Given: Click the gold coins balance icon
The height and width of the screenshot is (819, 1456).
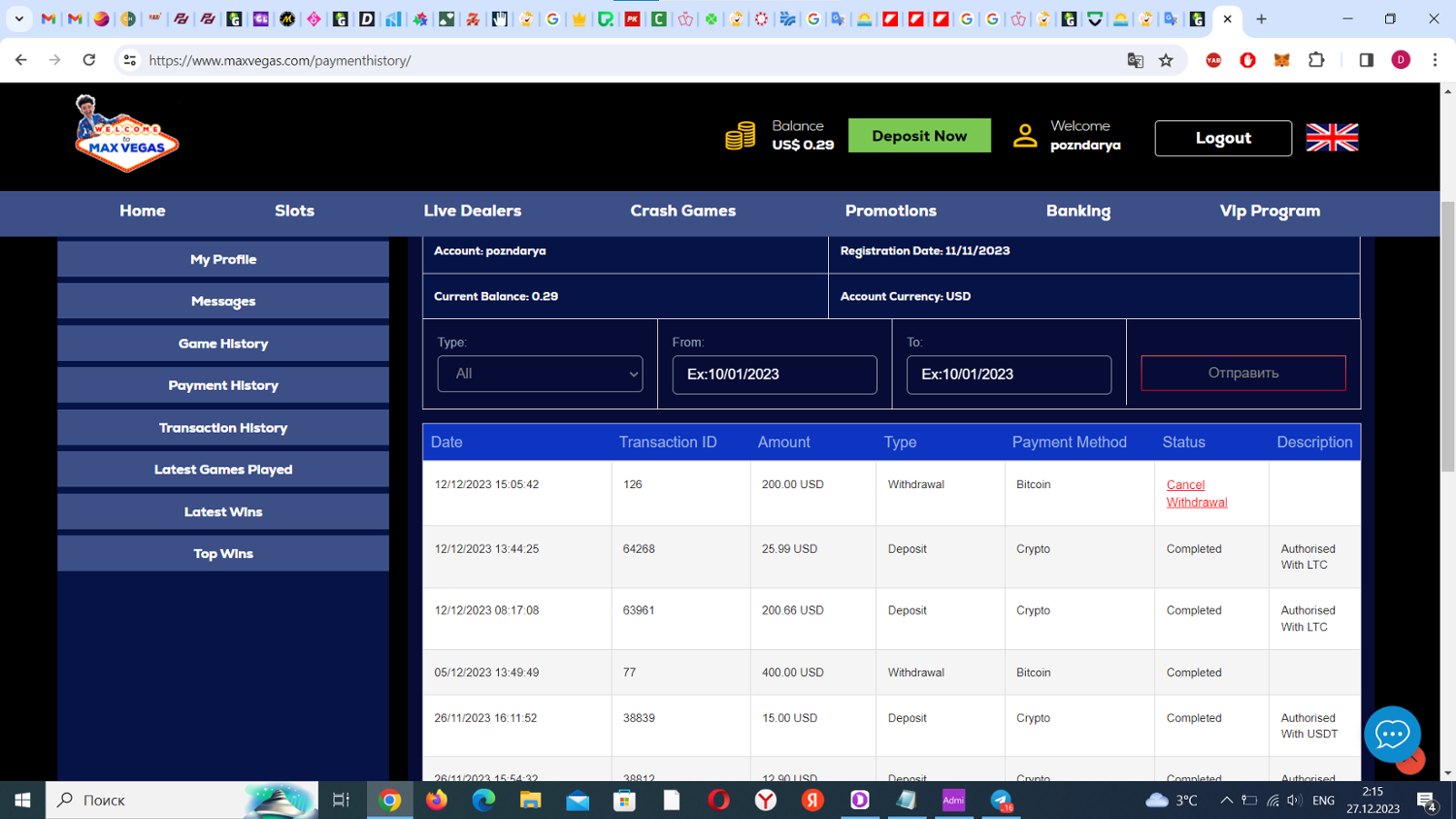Looking at the screenshot, I should (x=740, y=136).
